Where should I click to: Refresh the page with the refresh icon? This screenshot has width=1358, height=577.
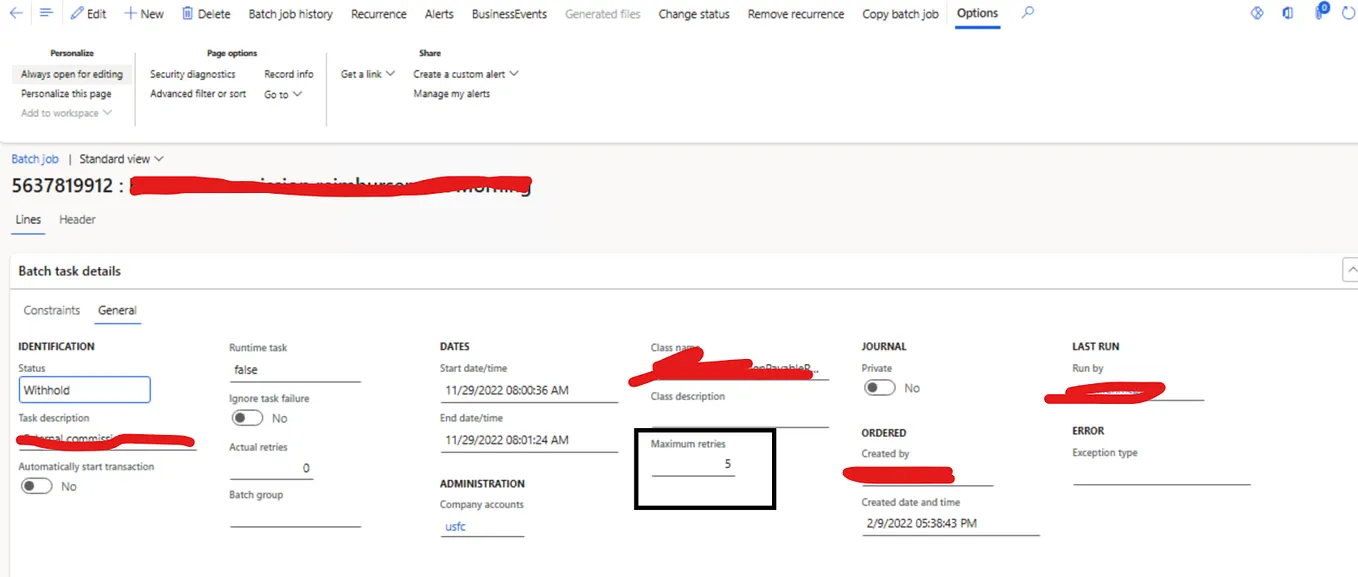1349,13
